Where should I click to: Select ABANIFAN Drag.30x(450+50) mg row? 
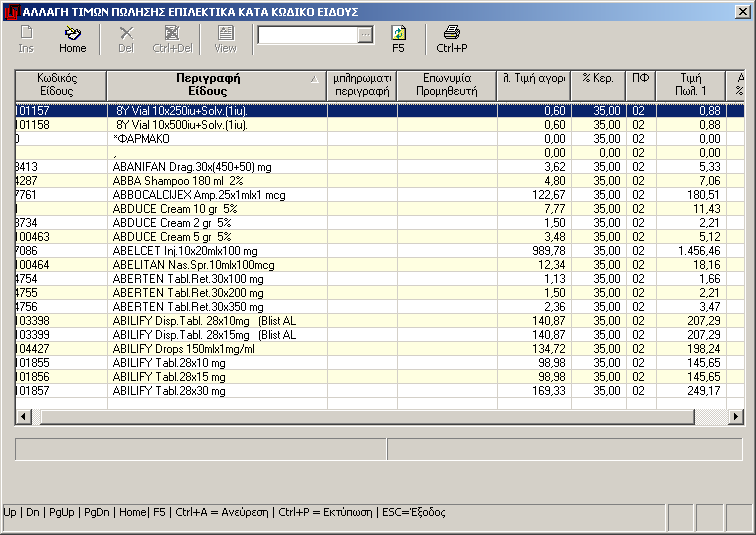pos(379,167)
